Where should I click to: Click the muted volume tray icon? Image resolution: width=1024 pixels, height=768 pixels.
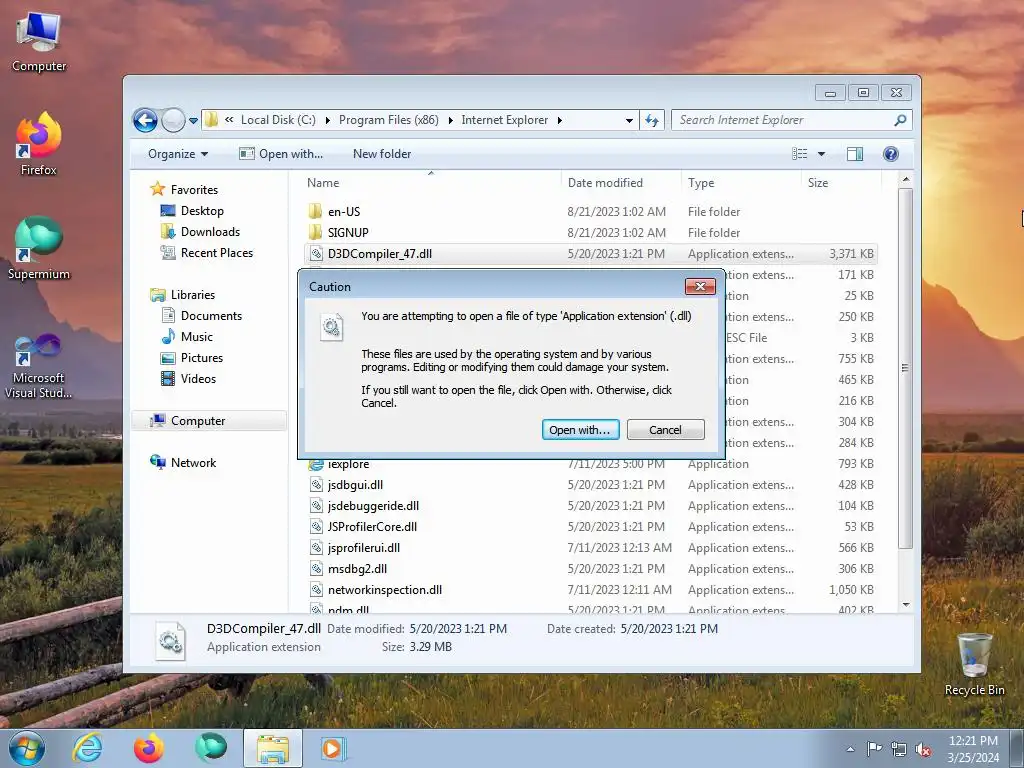pyautogui.click(x=923, y=750)
